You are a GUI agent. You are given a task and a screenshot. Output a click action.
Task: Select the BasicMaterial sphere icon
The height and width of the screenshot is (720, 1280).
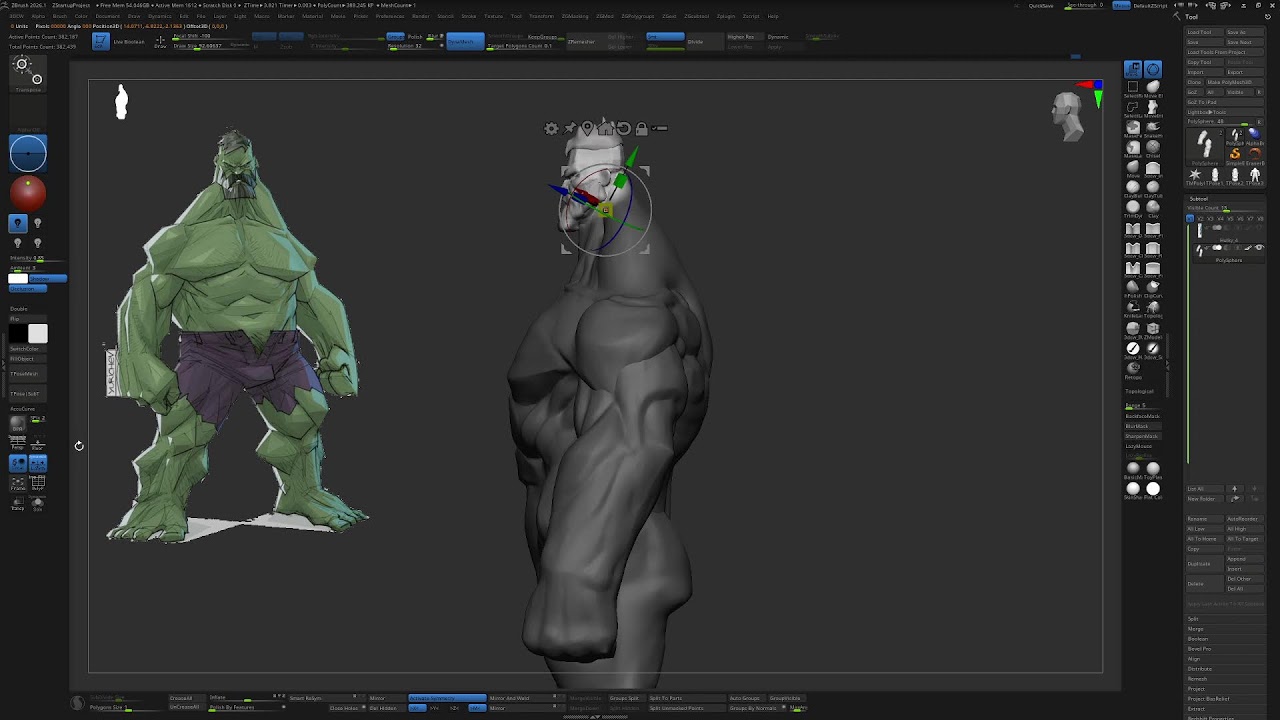pos(1132,468)
